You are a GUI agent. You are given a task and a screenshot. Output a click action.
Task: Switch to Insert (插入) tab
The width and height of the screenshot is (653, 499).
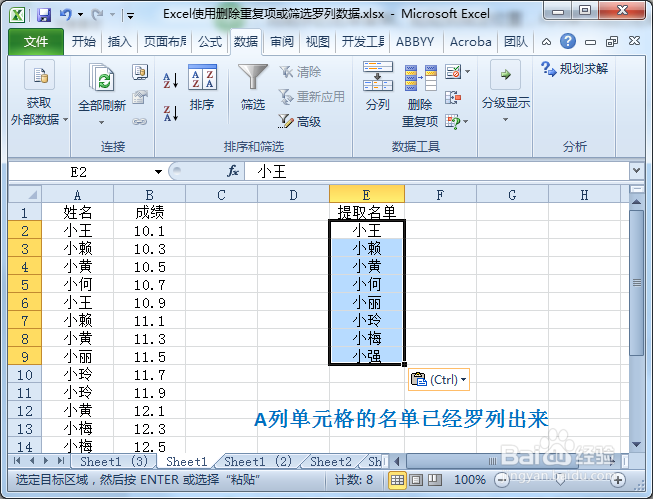click(120, 42)
